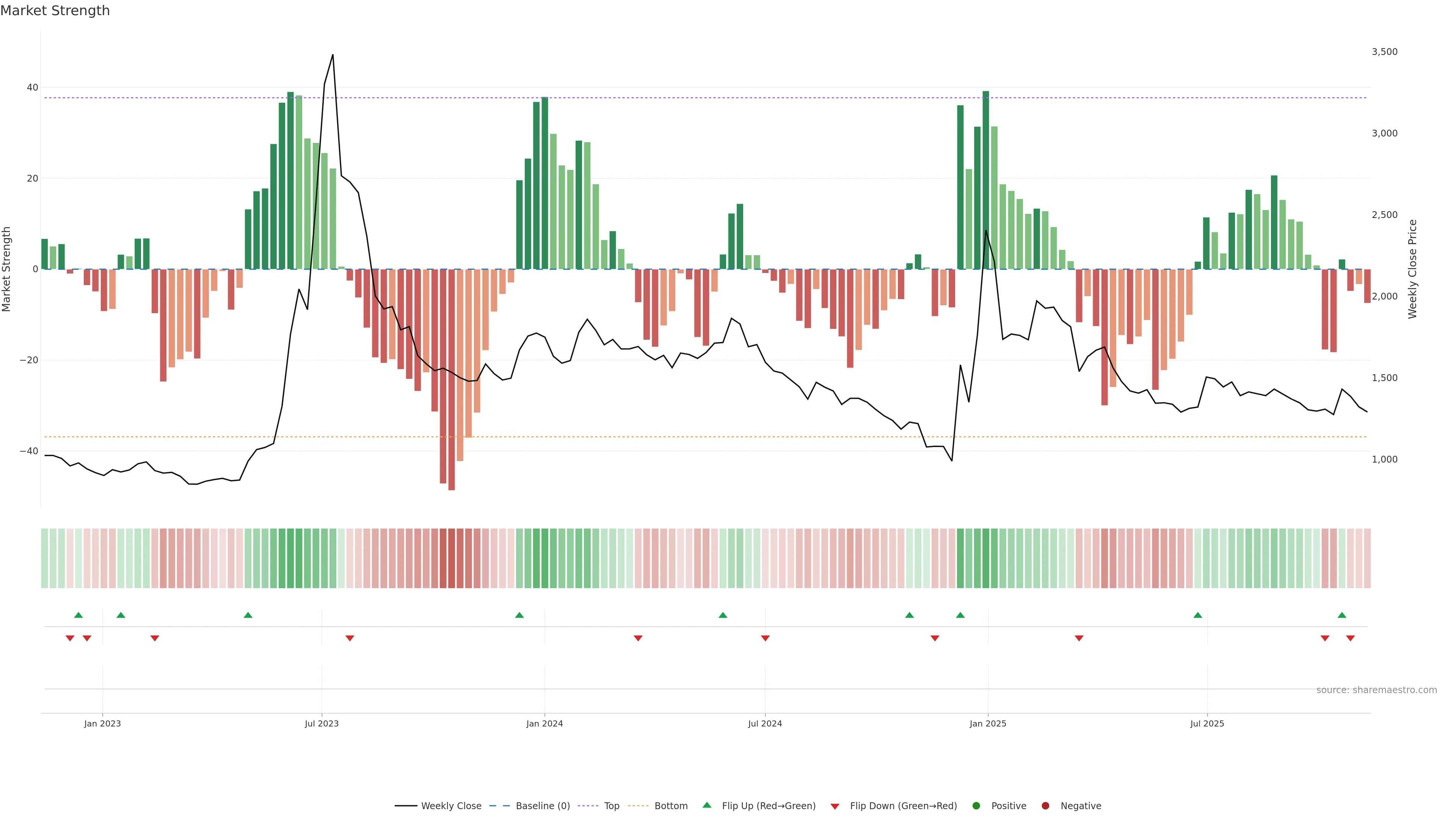
Task: Click the Positive green circle legend icon
Action: coord(976,806)
